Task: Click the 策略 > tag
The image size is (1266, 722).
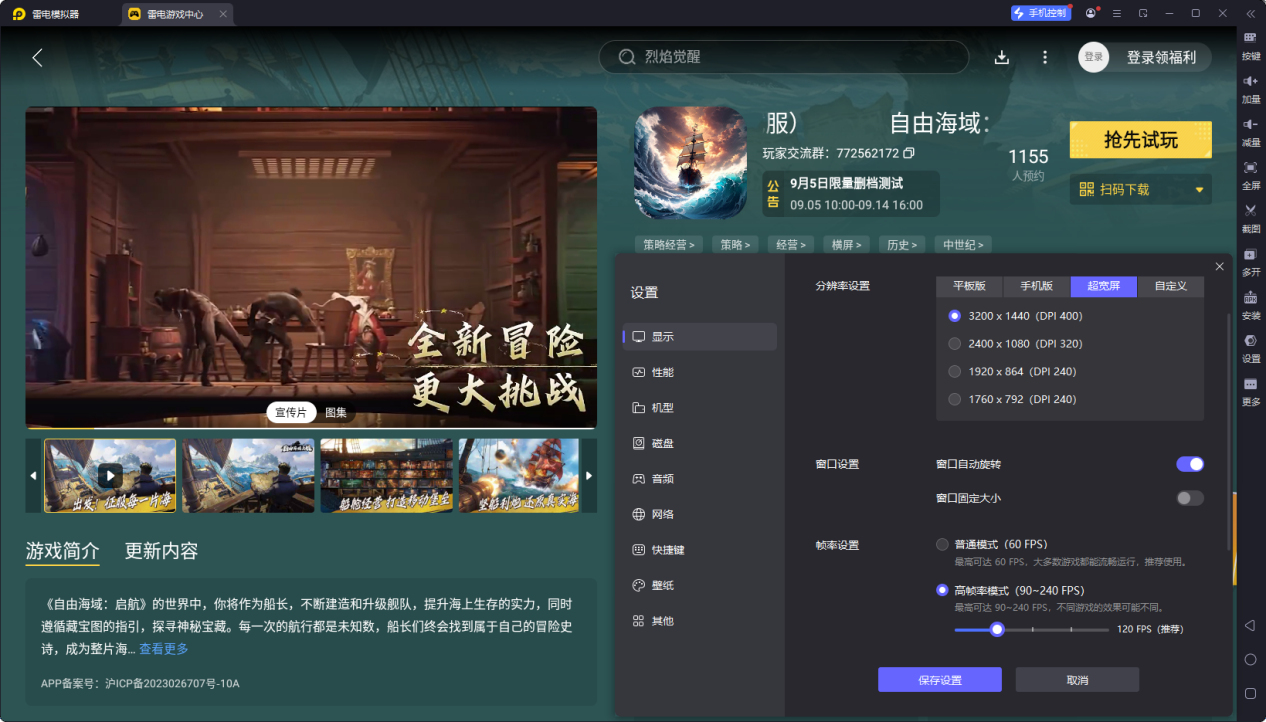Action: [735, 244]
